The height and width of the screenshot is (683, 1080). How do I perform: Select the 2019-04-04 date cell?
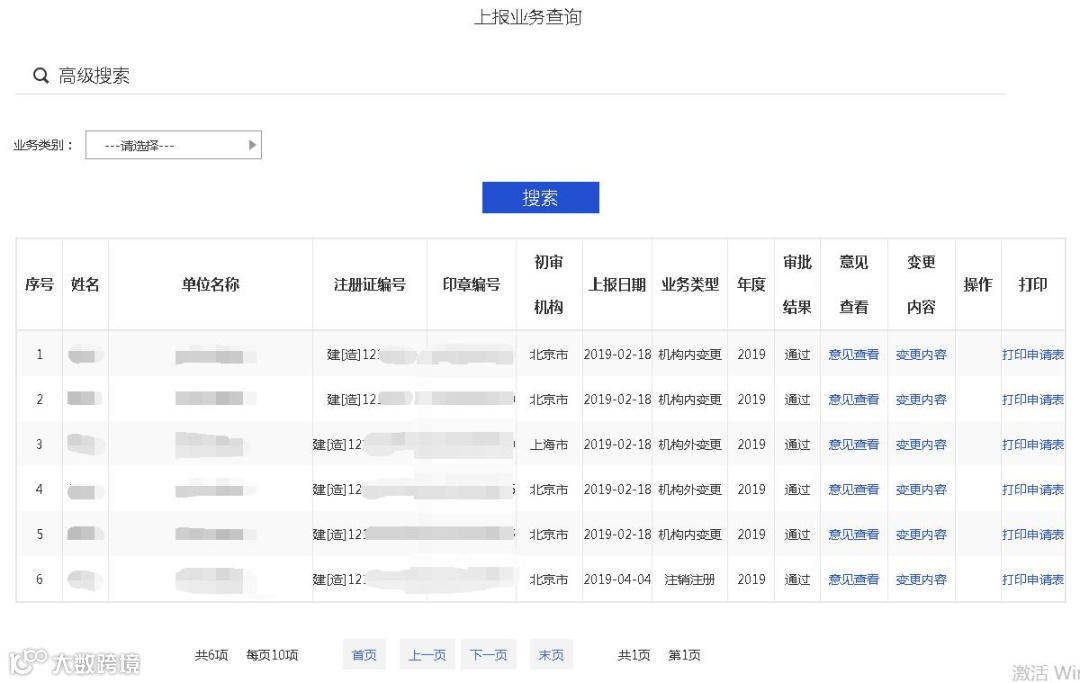click(617, 580)
